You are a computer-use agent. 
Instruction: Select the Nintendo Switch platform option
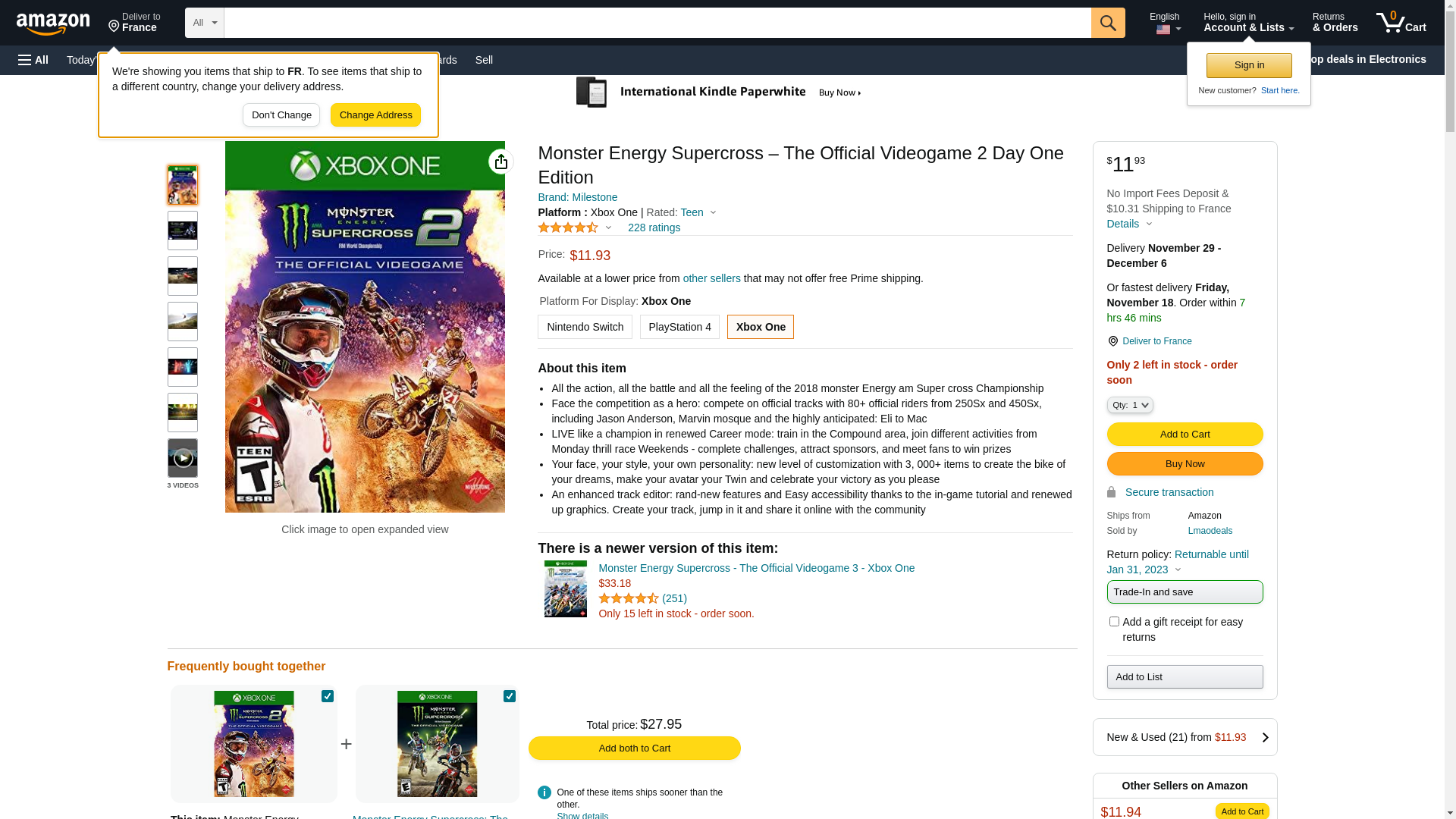click(585, 327)
